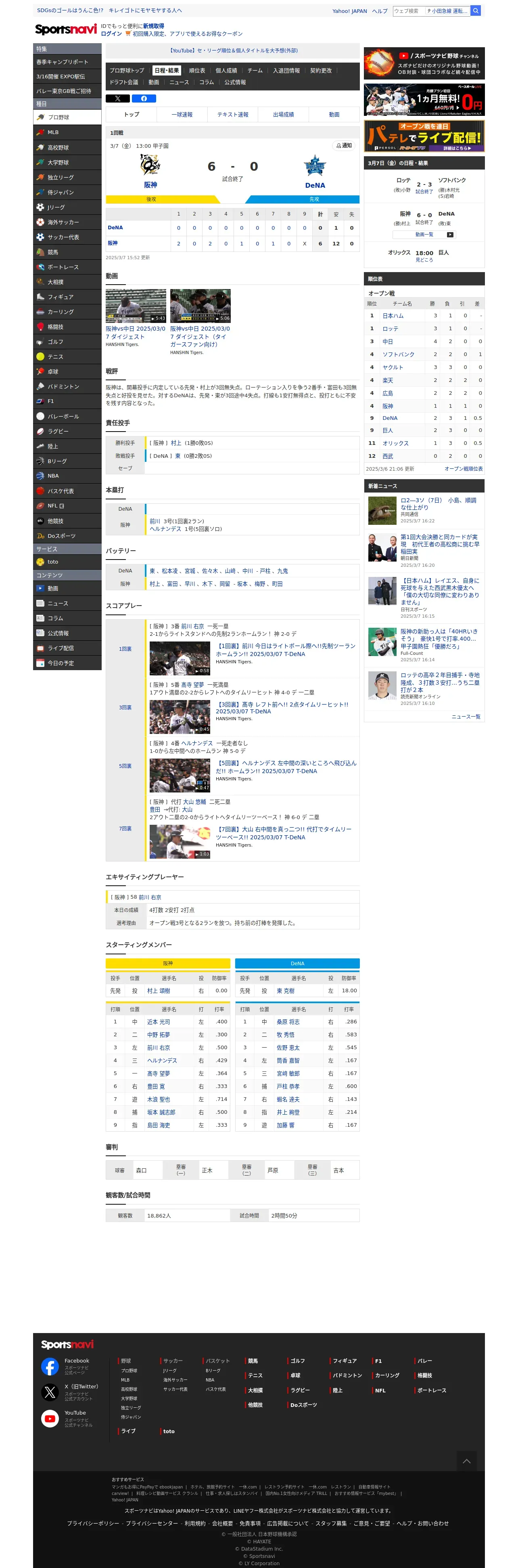
Task: Share the game on X (Twitter)
Action: coord(117,99)
